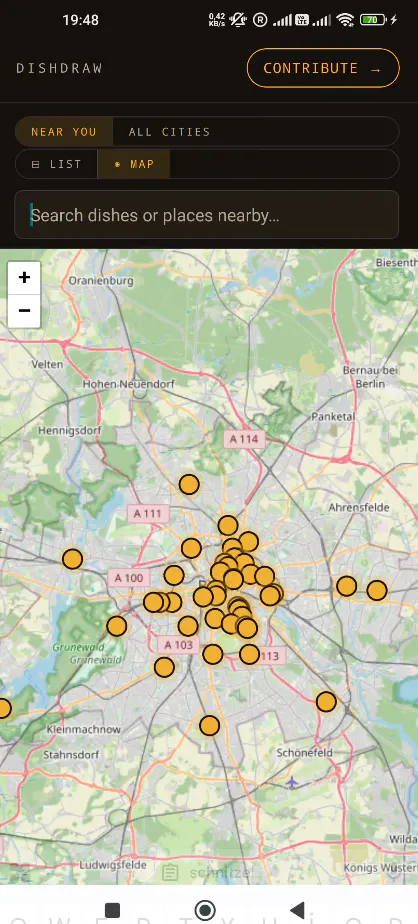Tap the Kleinmachnow label on the map
Image resolution: width=418 pixels, height=924 pixels.
click(84, 729)
